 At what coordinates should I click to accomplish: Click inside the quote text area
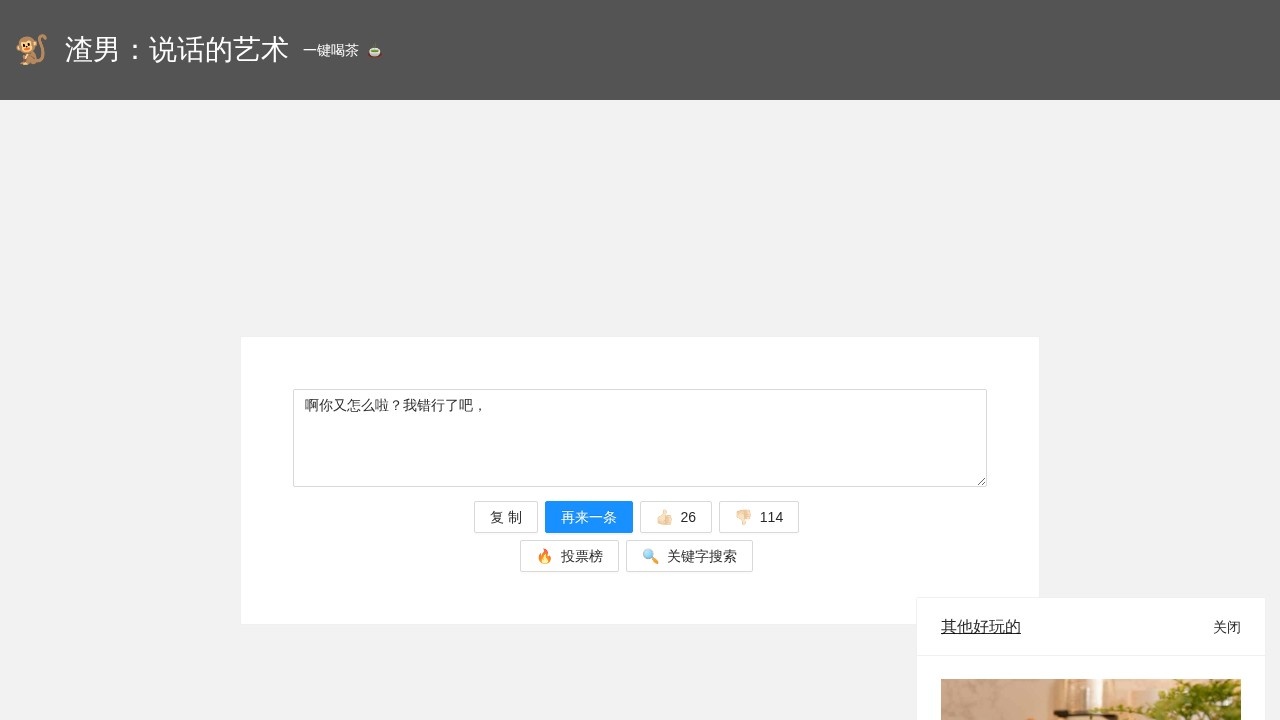[x=639, y=437]
